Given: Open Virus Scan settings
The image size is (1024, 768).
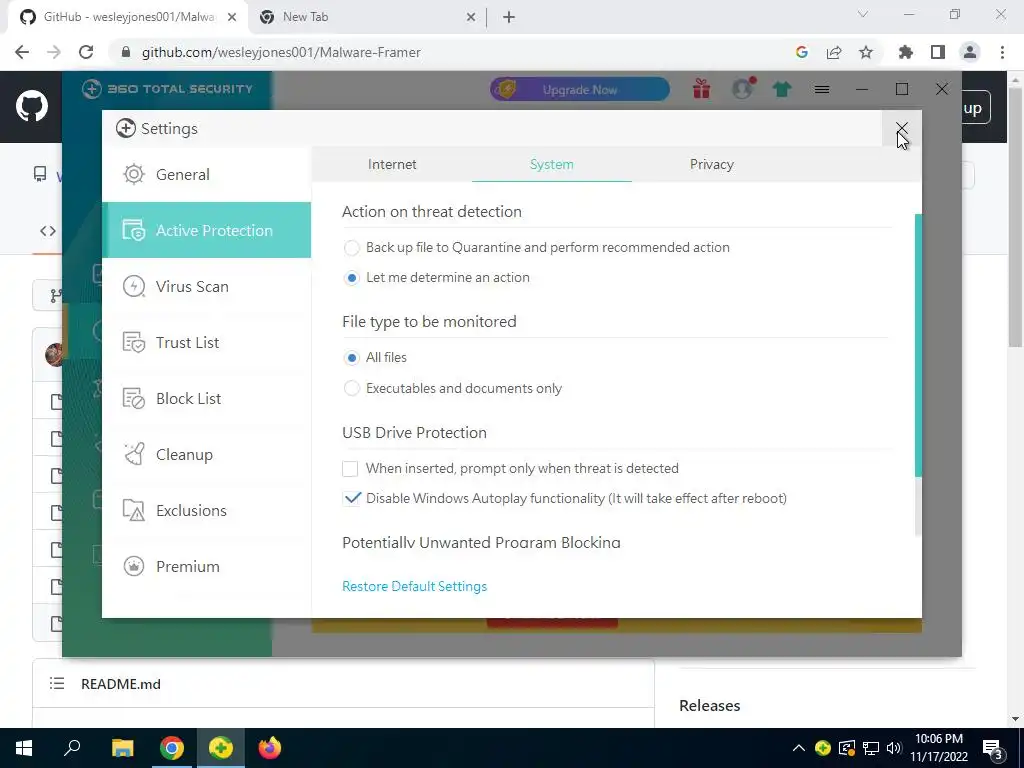Looking at the screenshot, I should tap(206, 286).
